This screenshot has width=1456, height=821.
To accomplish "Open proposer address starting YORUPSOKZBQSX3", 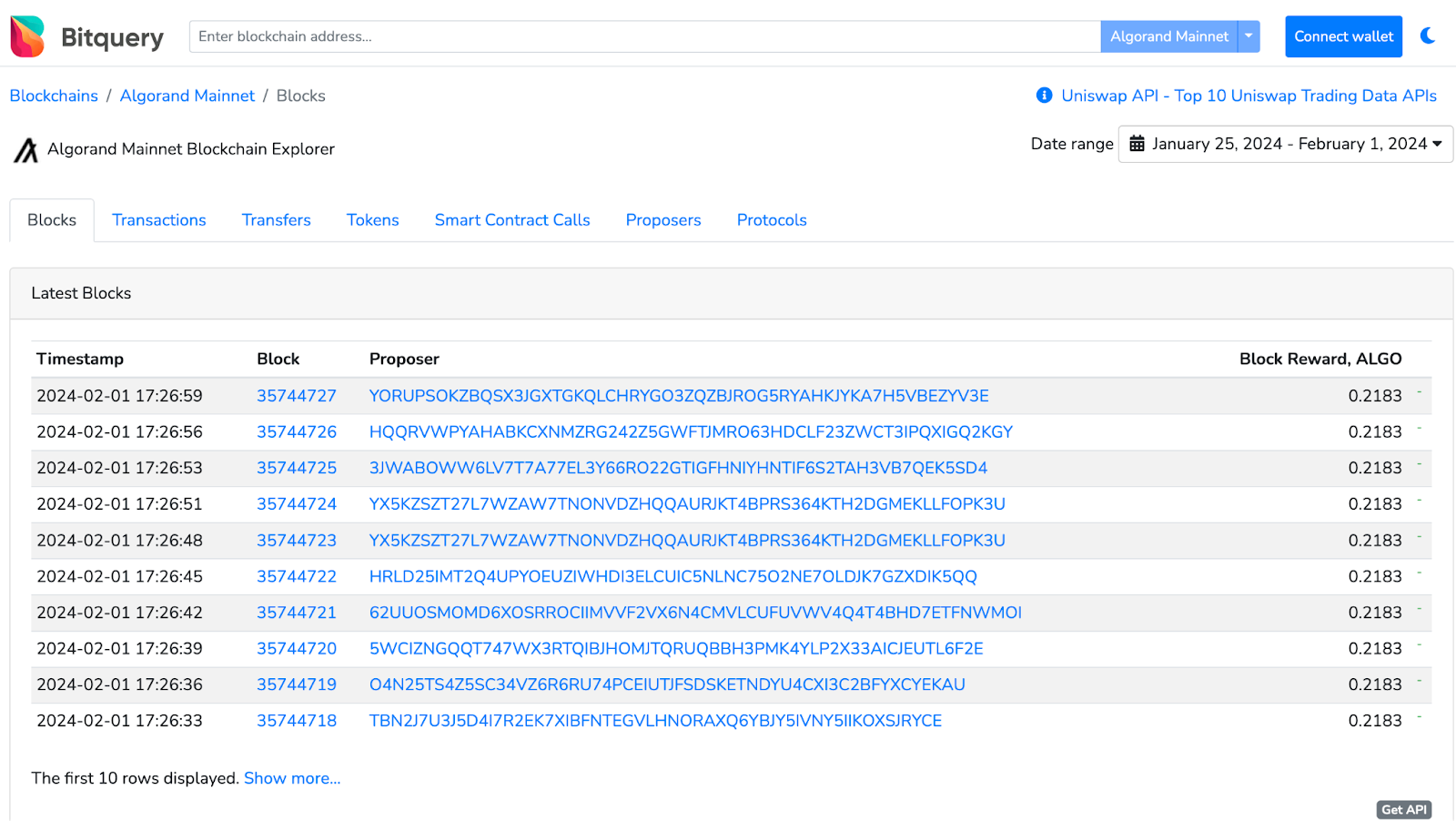I will (679, 396).
